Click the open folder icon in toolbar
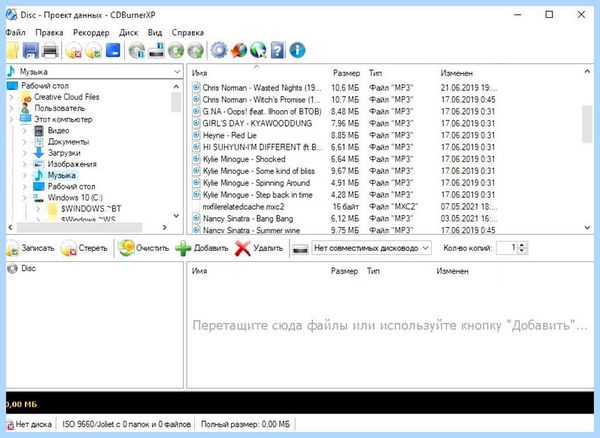 pos(13,50)
